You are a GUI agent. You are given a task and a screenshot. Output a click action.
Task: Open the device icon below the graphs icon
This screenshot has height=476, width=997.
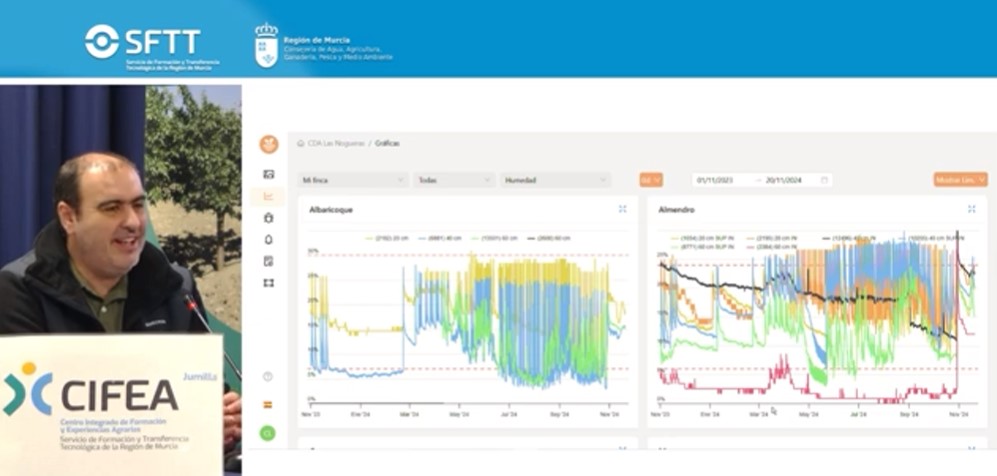click(268, 218)
